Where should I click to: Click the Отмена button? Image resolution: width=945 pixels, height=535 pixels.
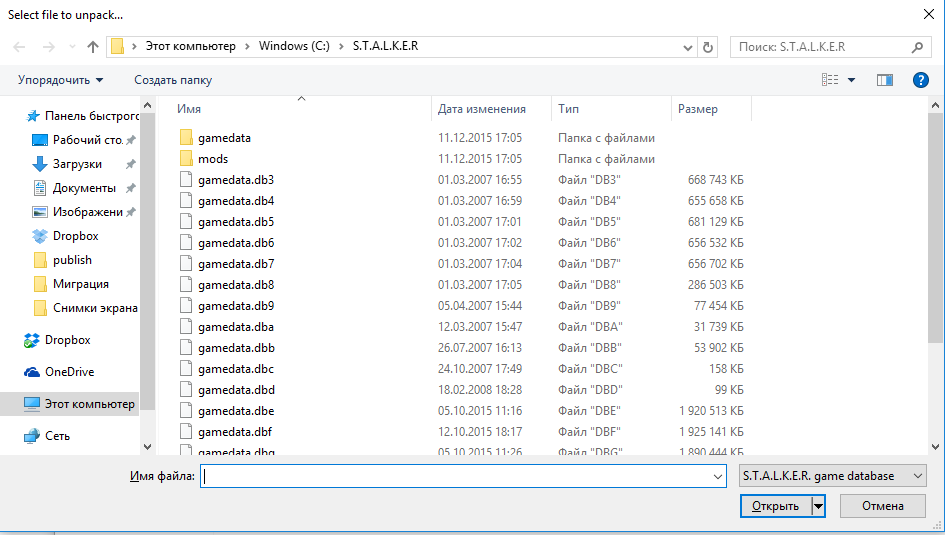pyautogui.click(x=882, y=506)
